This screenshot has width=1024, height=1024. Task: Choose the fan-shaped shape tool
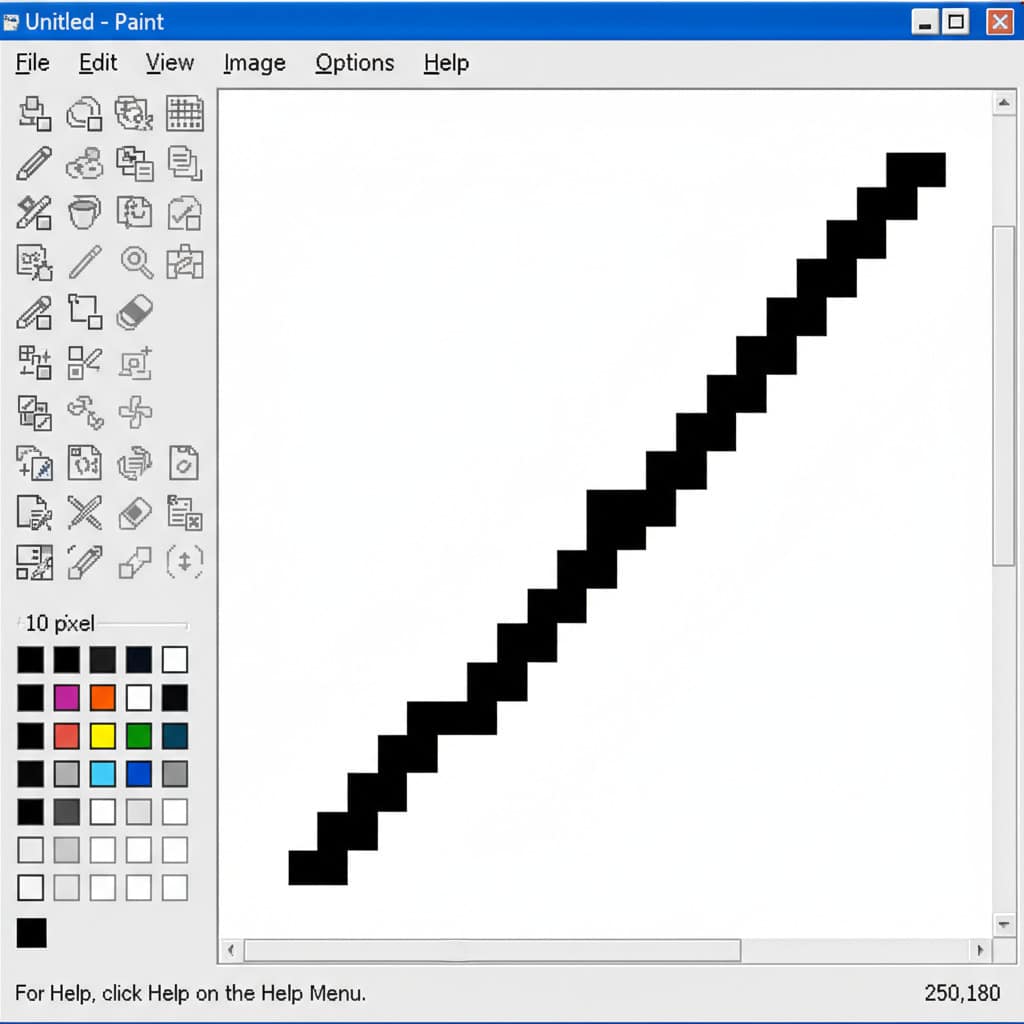135,412
